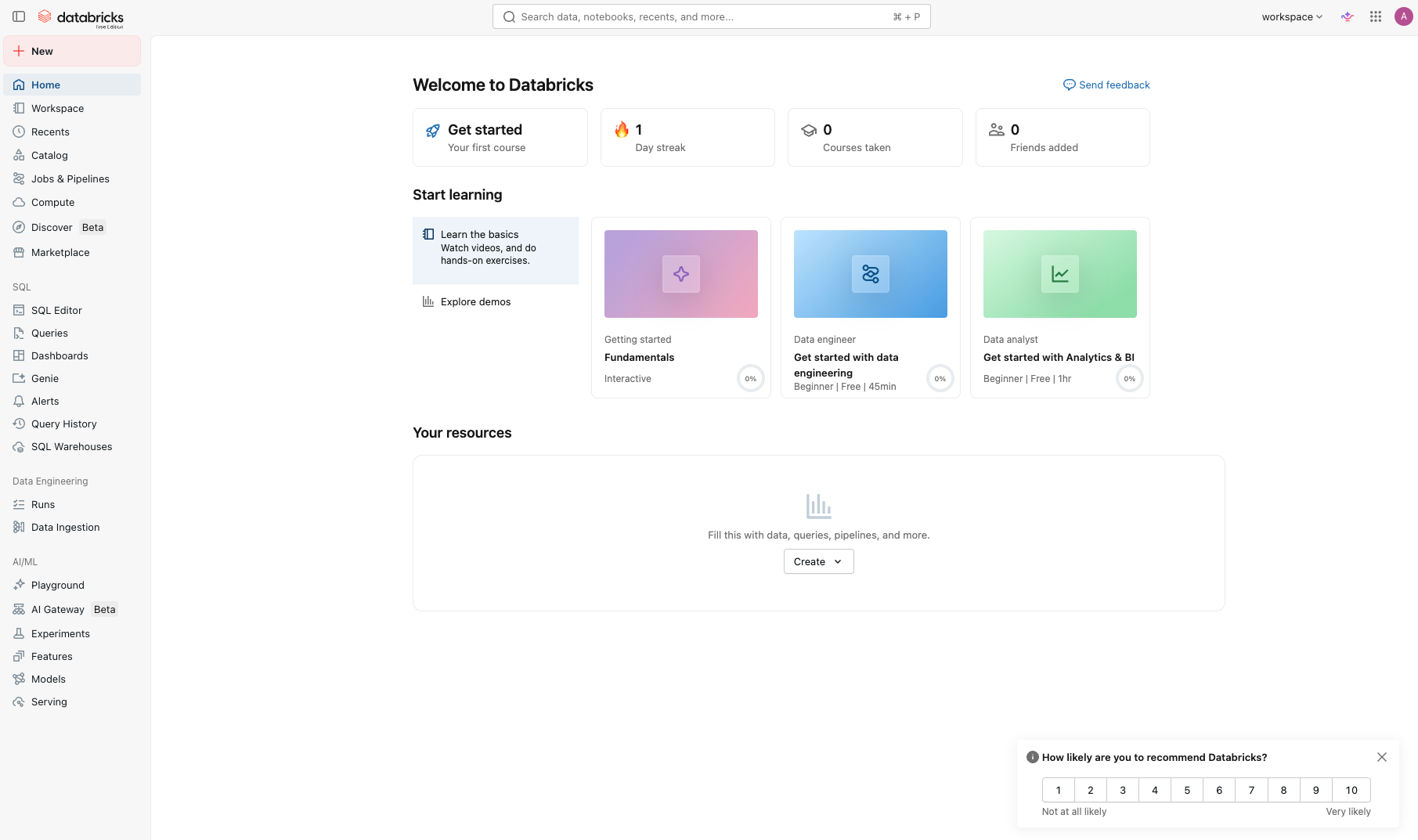The height and width of the screenshot is (840, 1418).
Task: Open the Databricks Assistant sparkle icon
Action: click(1347, 16)
